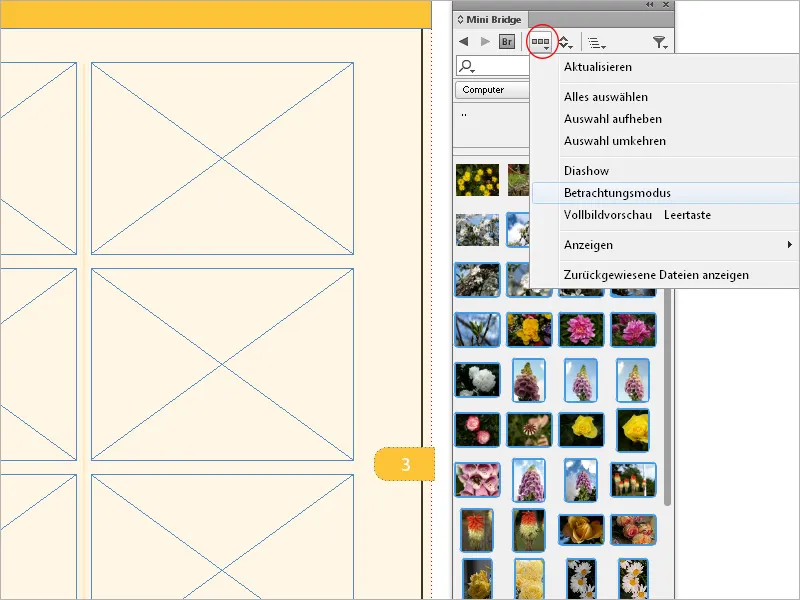Open the filter funnel dropdown
This screenshot has width=800, height=600.
(x=660, y=42)
